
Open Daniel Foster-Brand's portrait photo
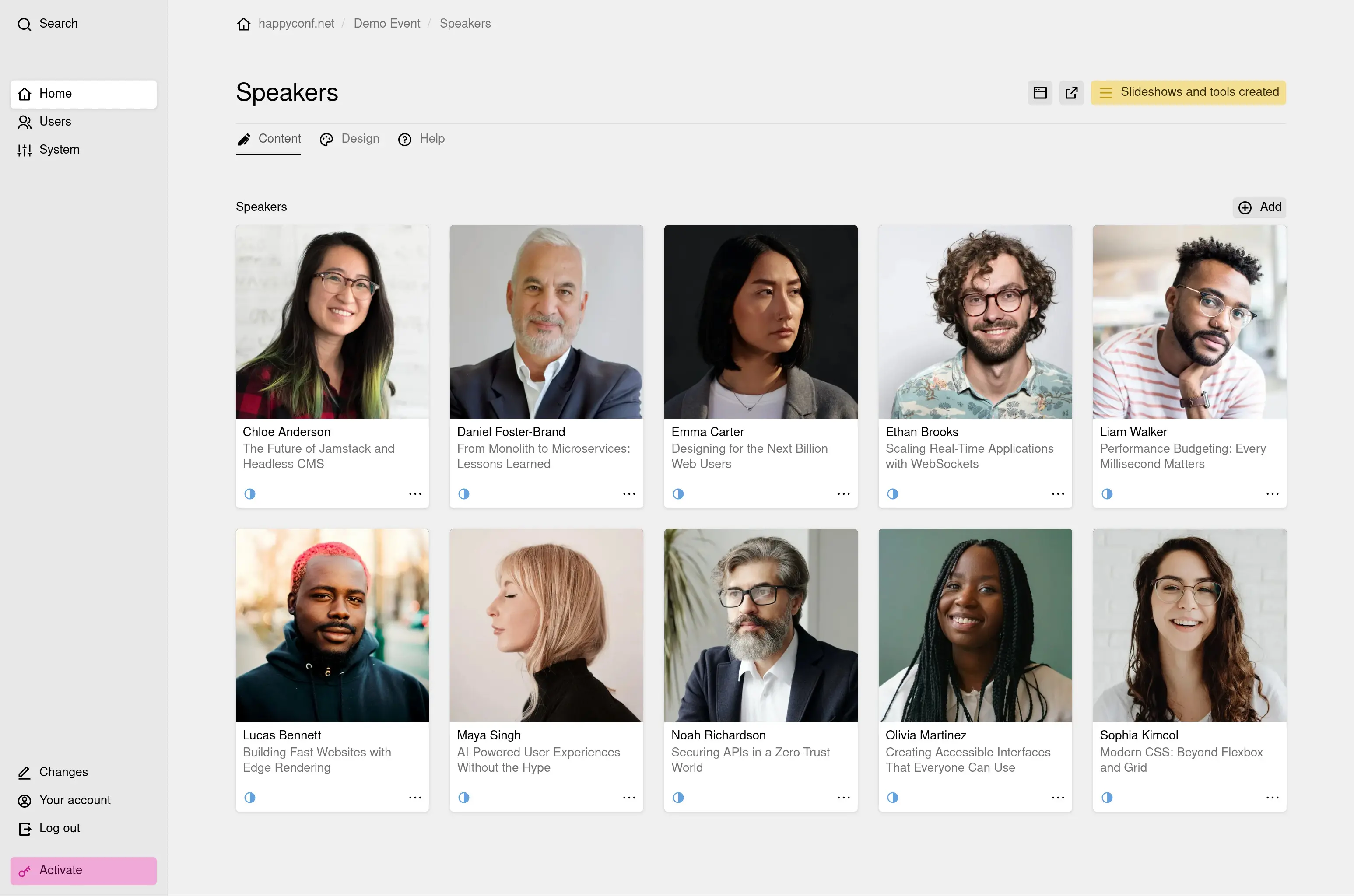[x=546, y=322]
